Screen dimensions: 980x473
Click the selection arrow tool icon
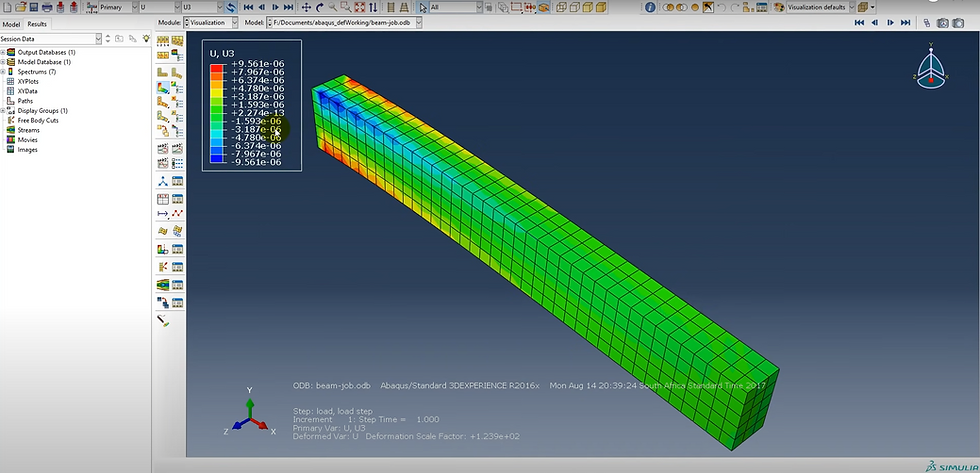coord(423,7)
